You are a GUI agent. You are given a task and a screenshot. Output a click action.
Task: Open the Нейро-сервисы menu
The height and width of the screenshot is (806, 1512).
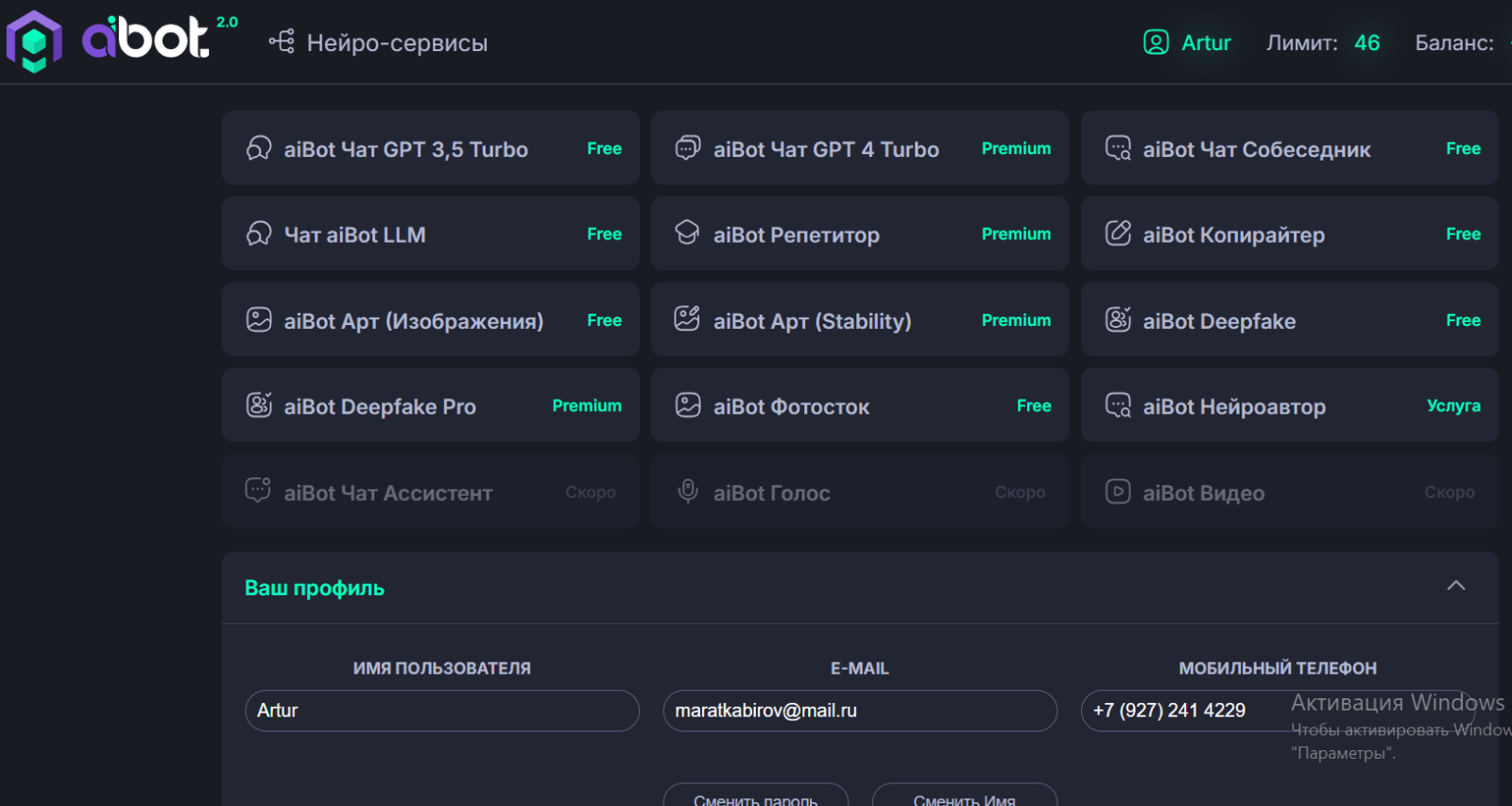click(x=378, y=43)
